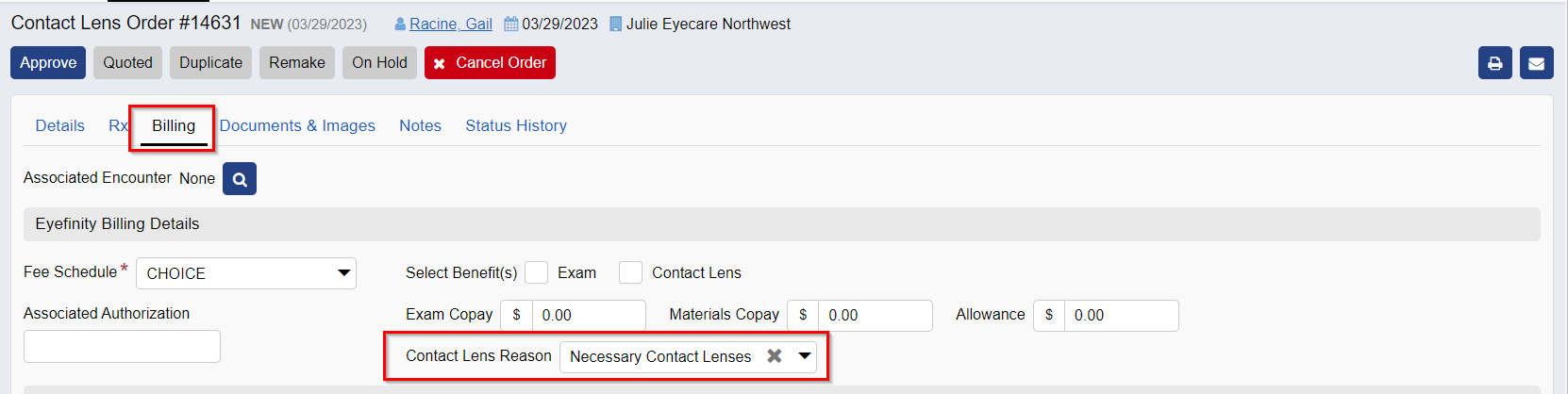
Task: Clear the Contact Lens Reason with the X icon
Action: (775, 356)
